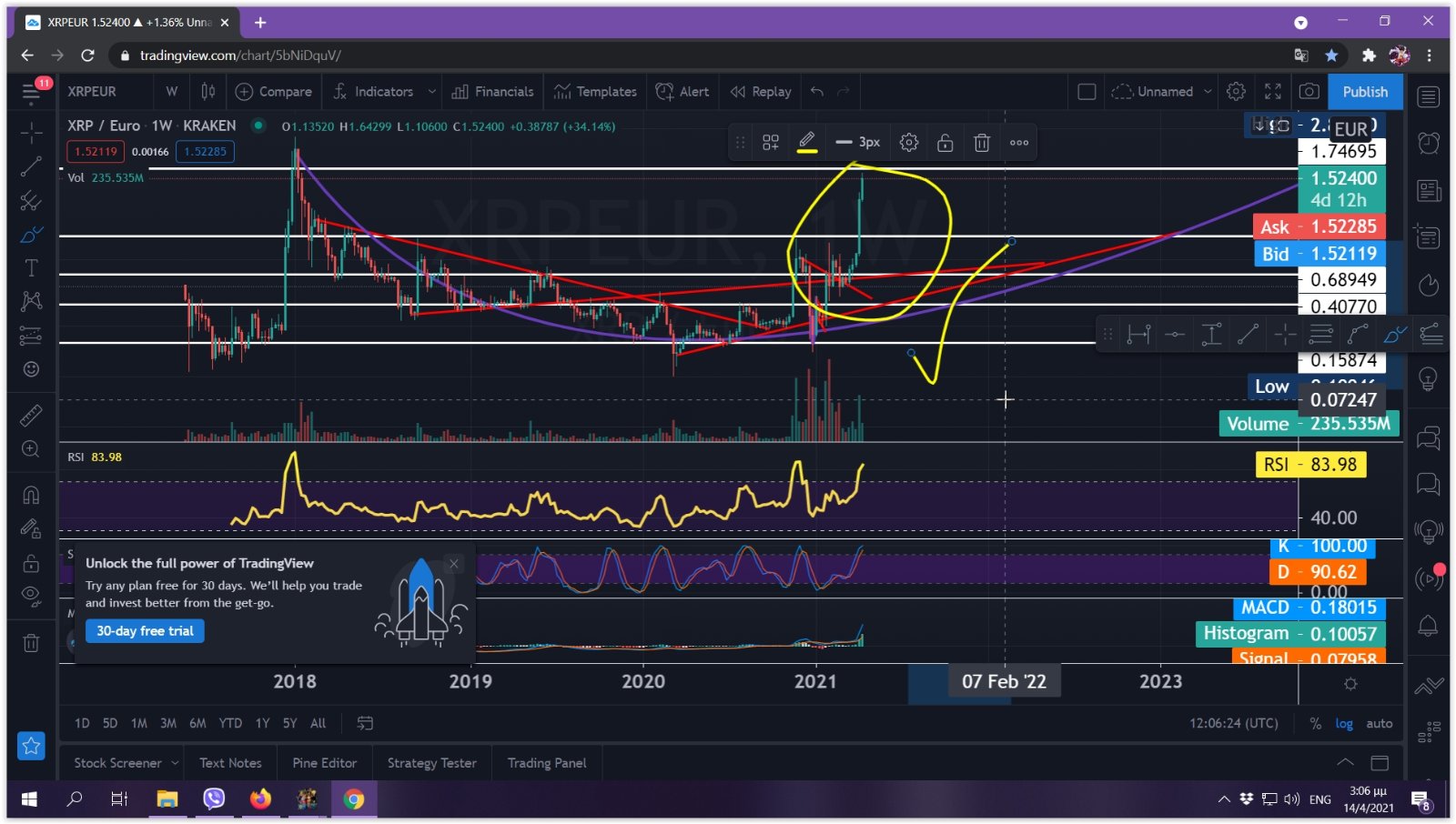The width and height of the screenshot is (1456, 824).
Task: Open drawing templates in floating toolbar
Action: point(771,143)
